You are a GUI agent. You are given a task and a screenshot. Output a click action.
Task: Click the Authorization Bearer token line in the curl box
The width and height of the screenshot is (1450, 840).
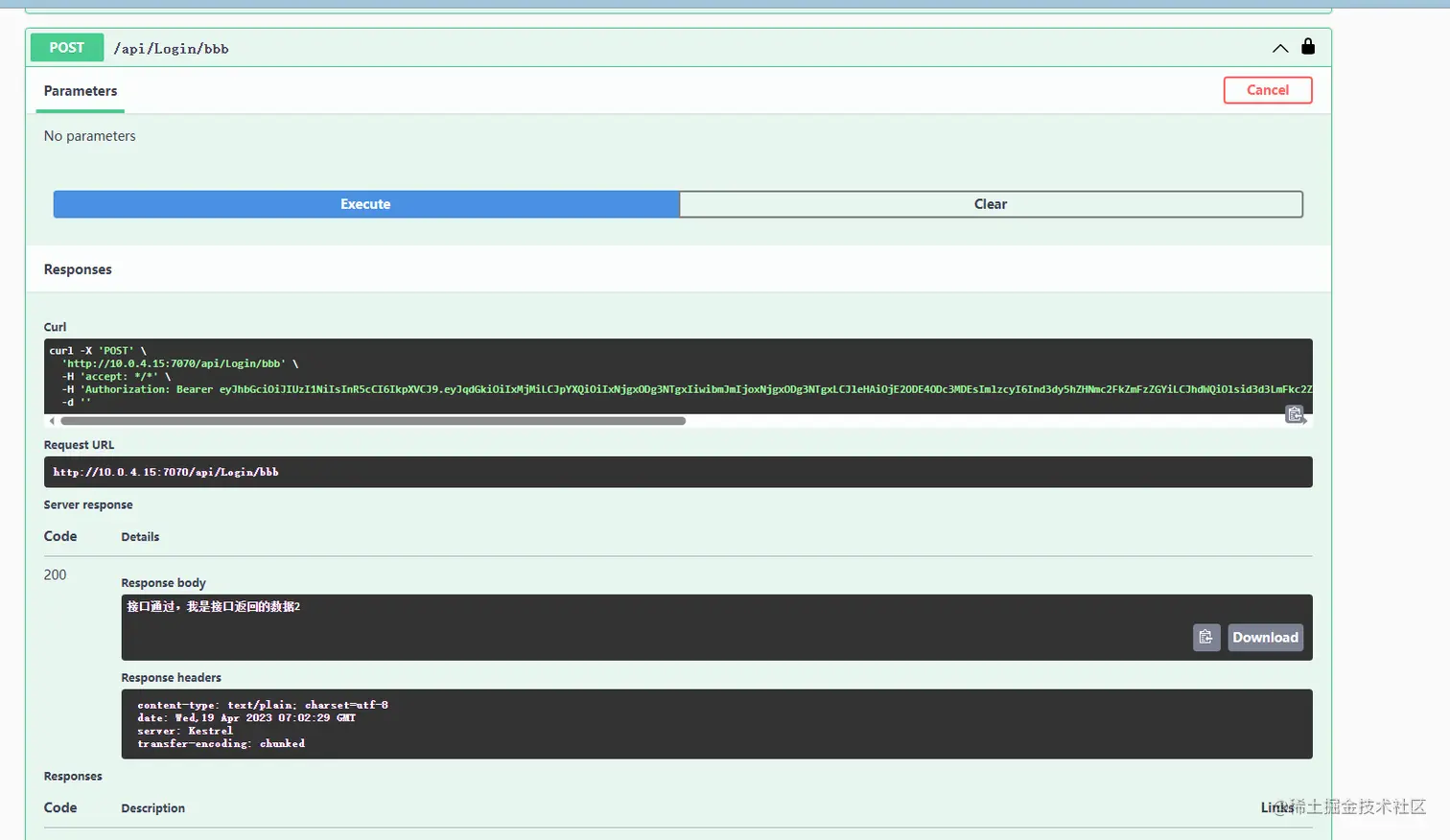687,389
